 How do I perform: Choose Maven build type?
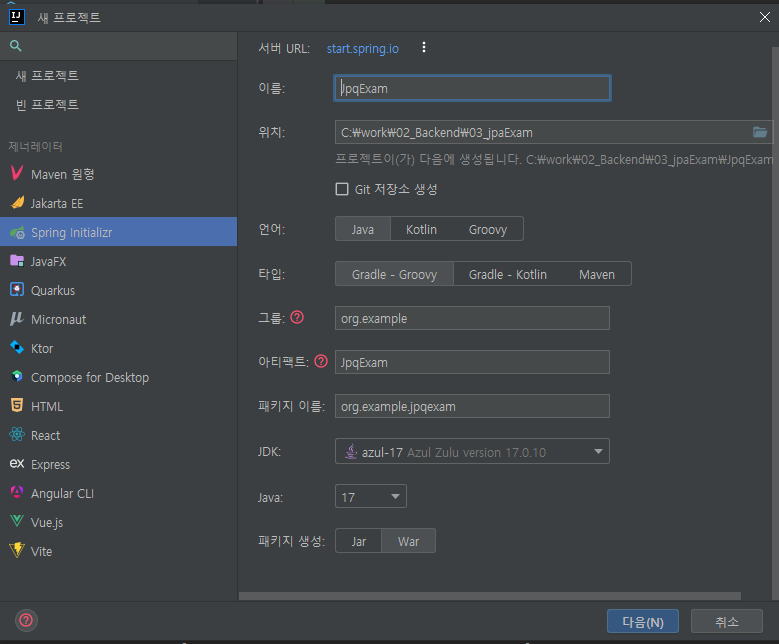(597, 274)
